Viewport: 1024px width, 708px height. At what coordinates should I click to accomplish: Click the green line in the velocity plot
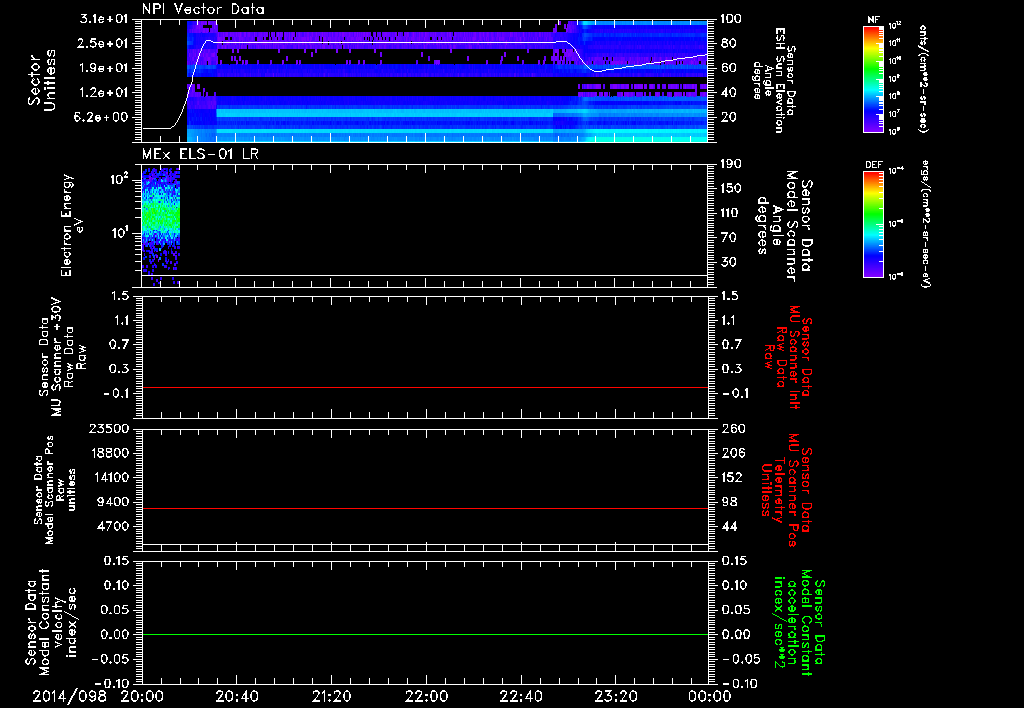(x=425, y=634)
